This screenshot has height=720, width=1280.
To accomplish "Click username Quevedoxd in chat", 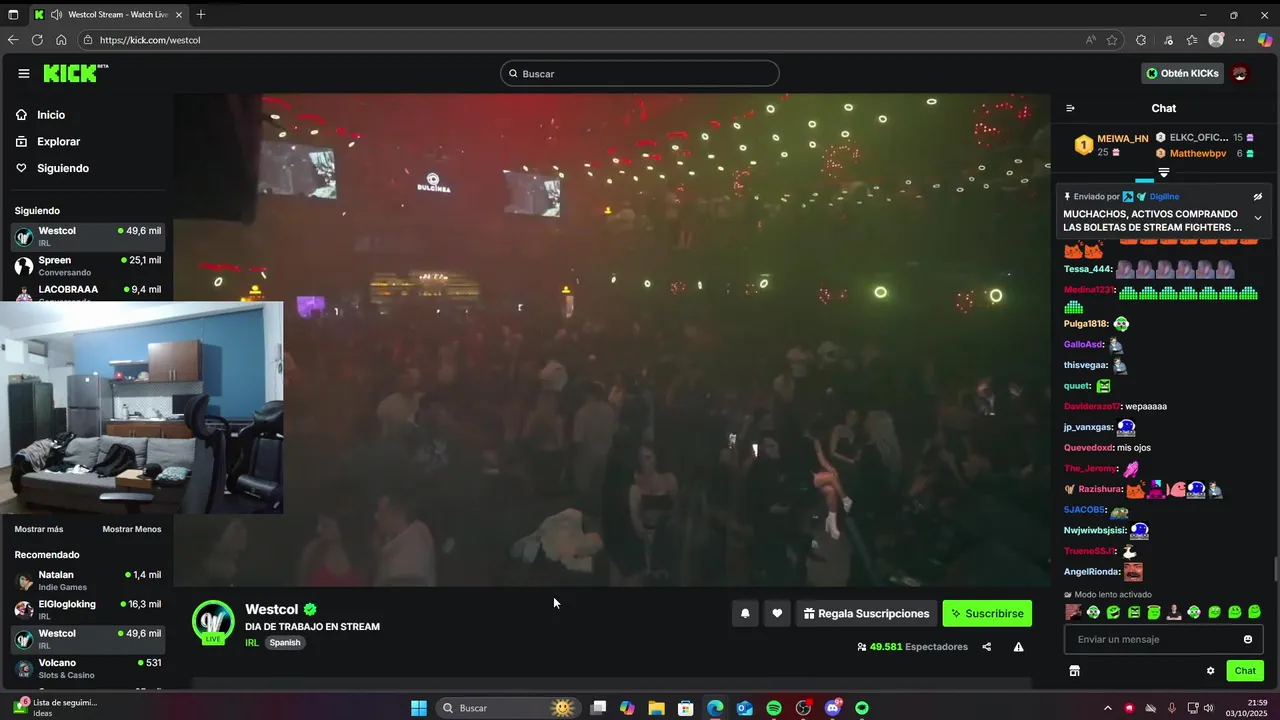I will [x=1089, y=448].
